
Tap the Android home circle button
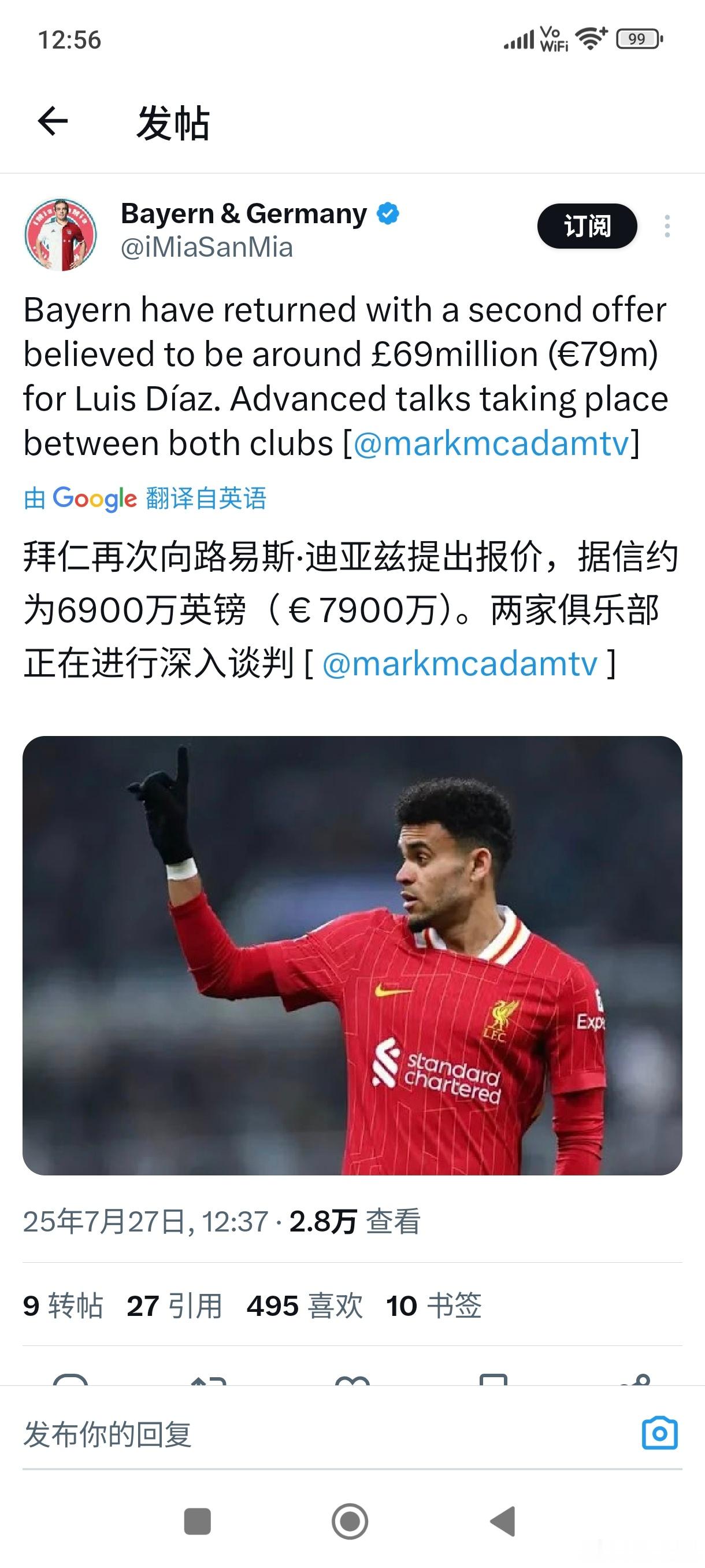tap(350, 1521)
